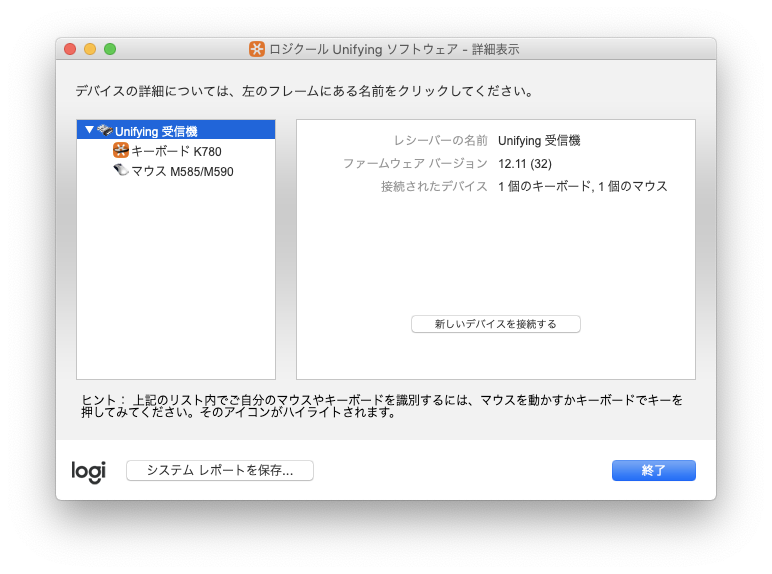The height and width of the screenshot is (574, 772).
Task: Click 新しいデバイスを接続する button
Action: pos(496,324)
